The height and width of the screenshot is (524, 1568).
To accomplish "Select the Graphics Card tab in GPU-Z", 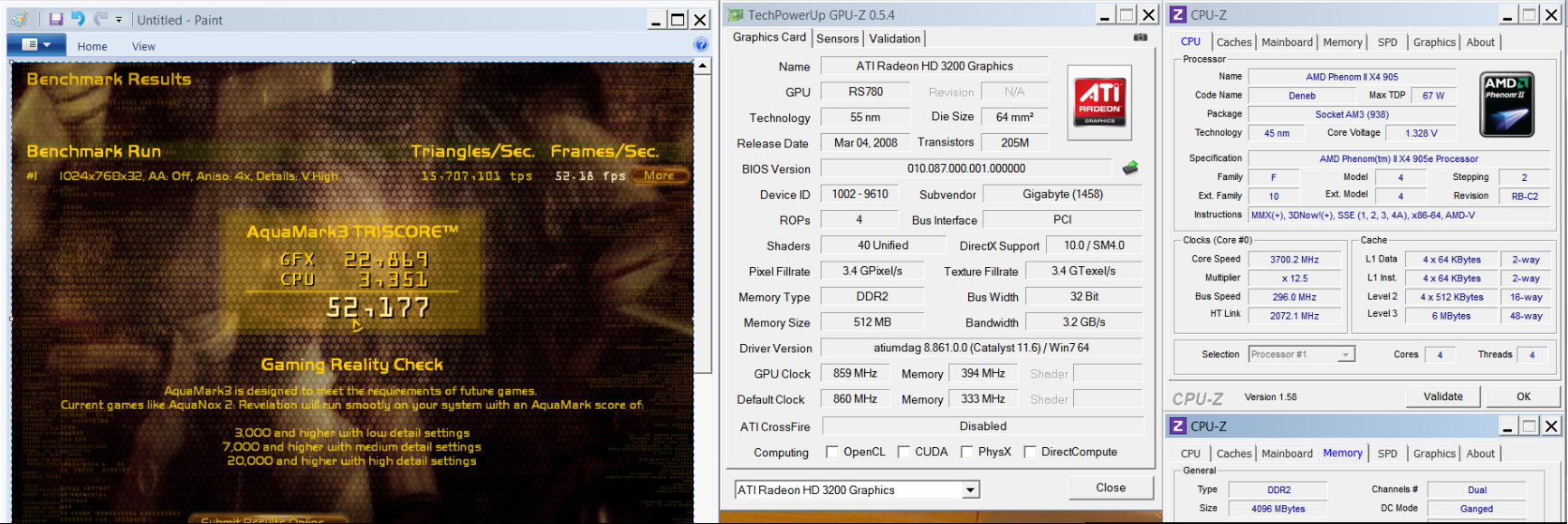I will coord(769,37).
